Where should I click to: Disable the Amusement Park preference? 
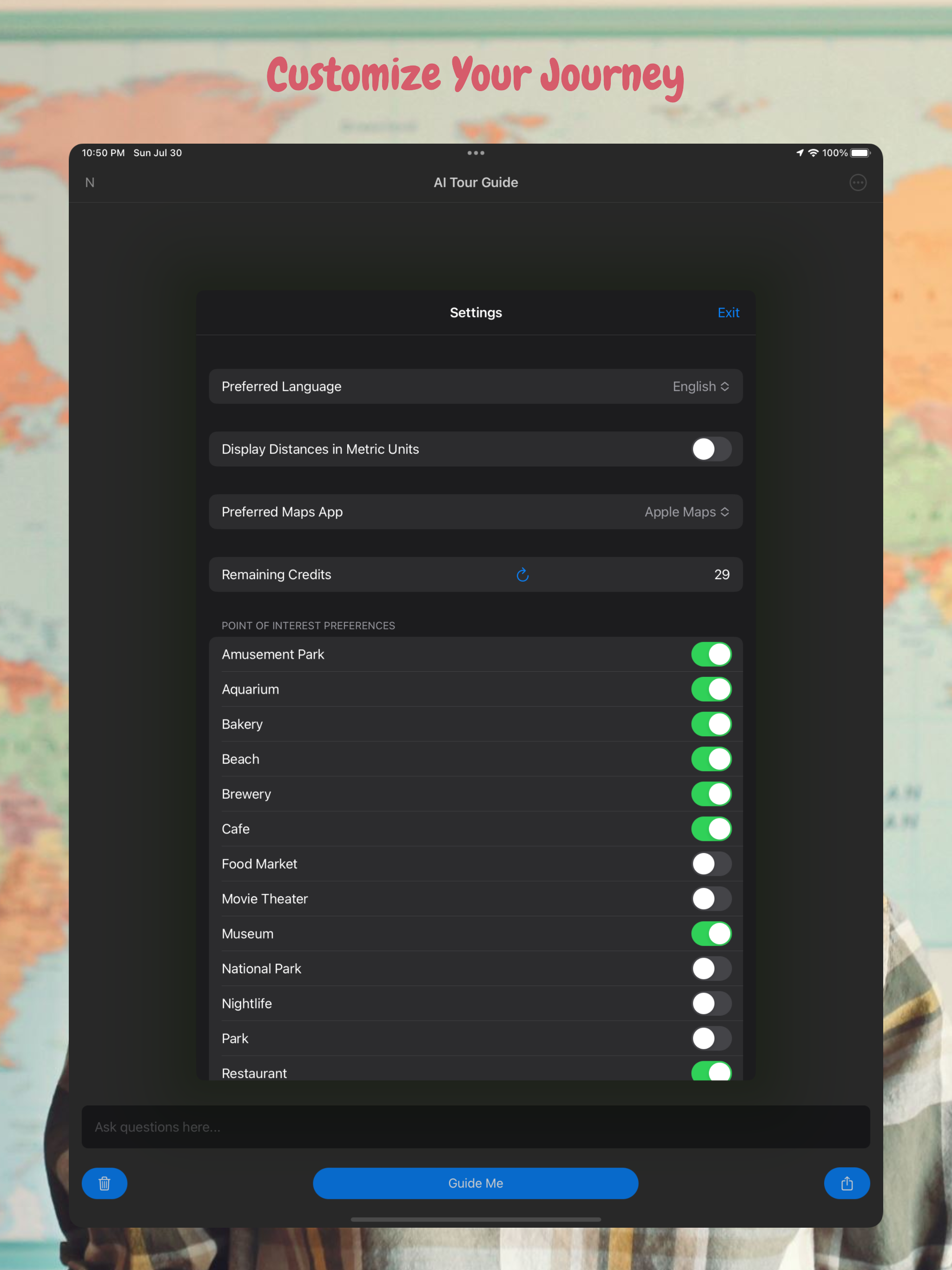[x=711, y=654]
